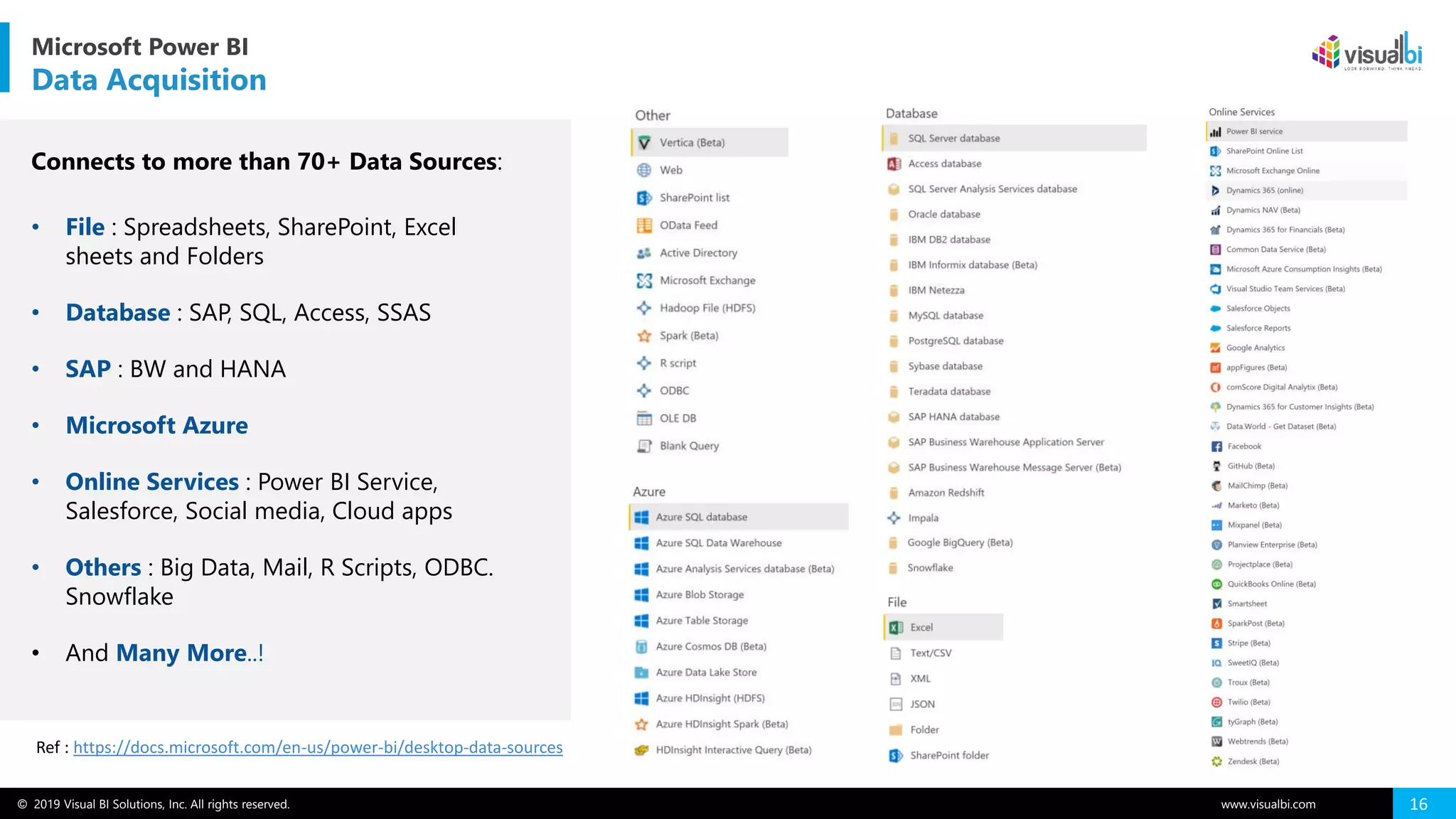Click the SQL Server database cylinder icon
Viewport: 1456px width, 819px height.
[894, 139]
